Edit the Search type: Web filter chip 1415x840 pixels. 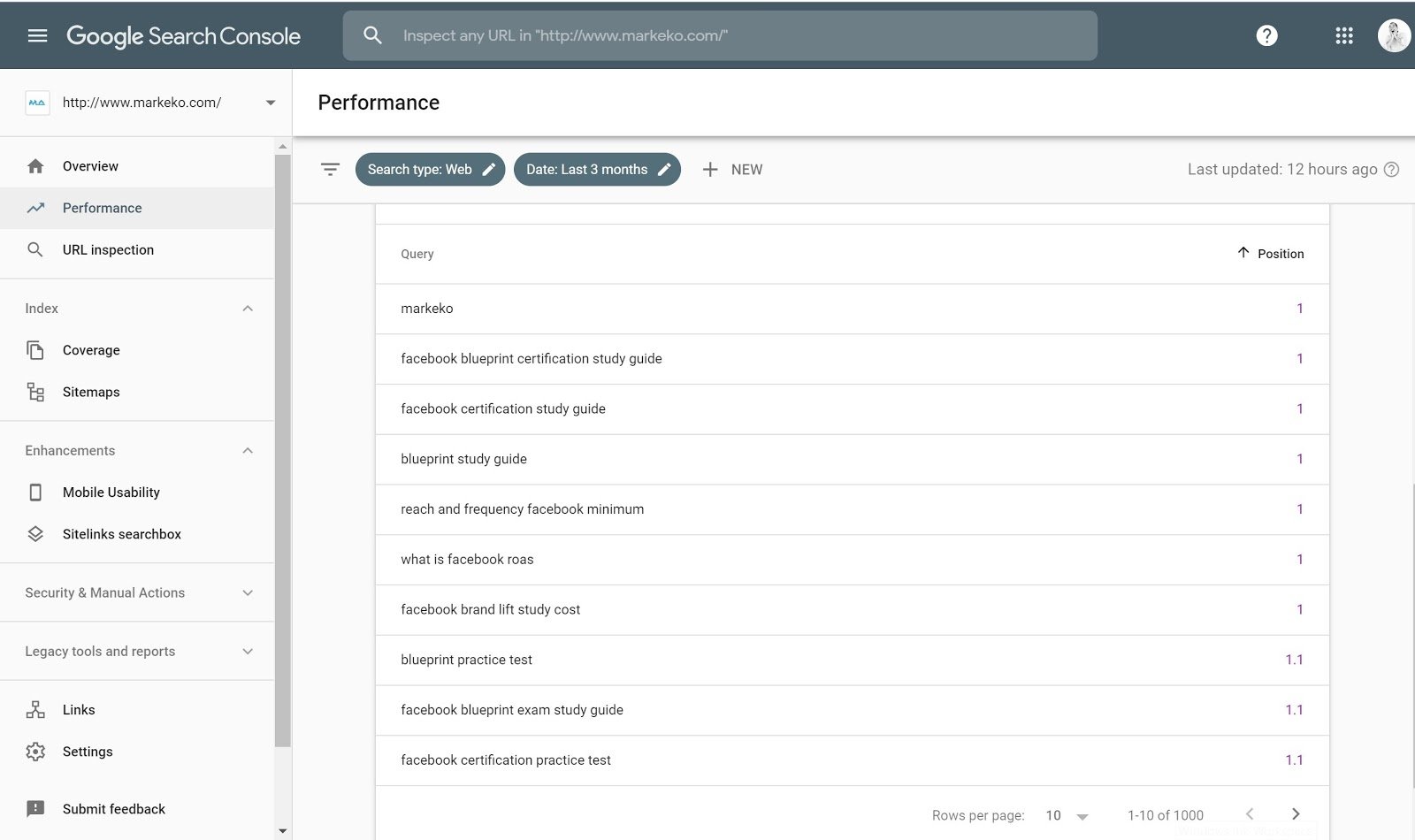430,170
